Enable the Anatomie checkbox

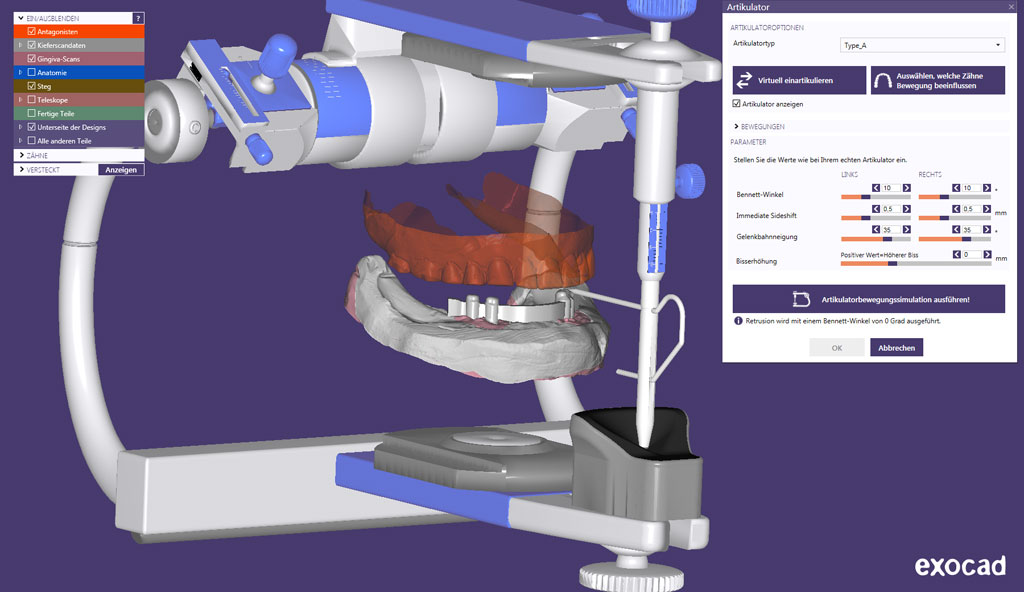(32, 73)
